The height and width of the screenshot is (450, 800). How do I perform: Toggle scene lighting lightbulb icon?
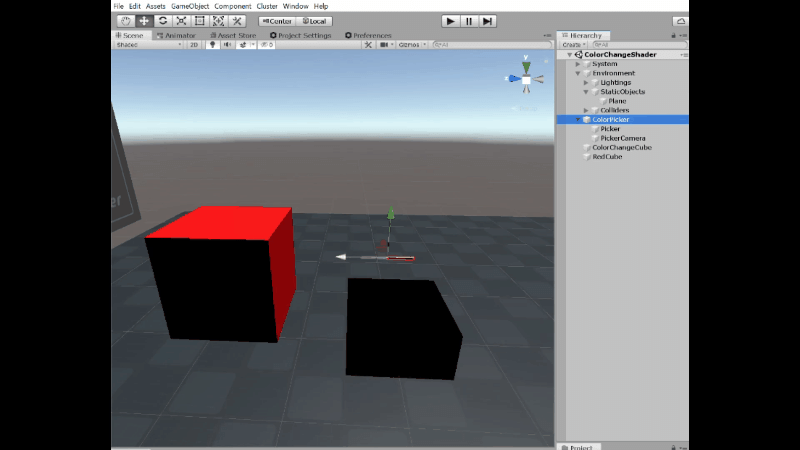click(x=212, y=45)
